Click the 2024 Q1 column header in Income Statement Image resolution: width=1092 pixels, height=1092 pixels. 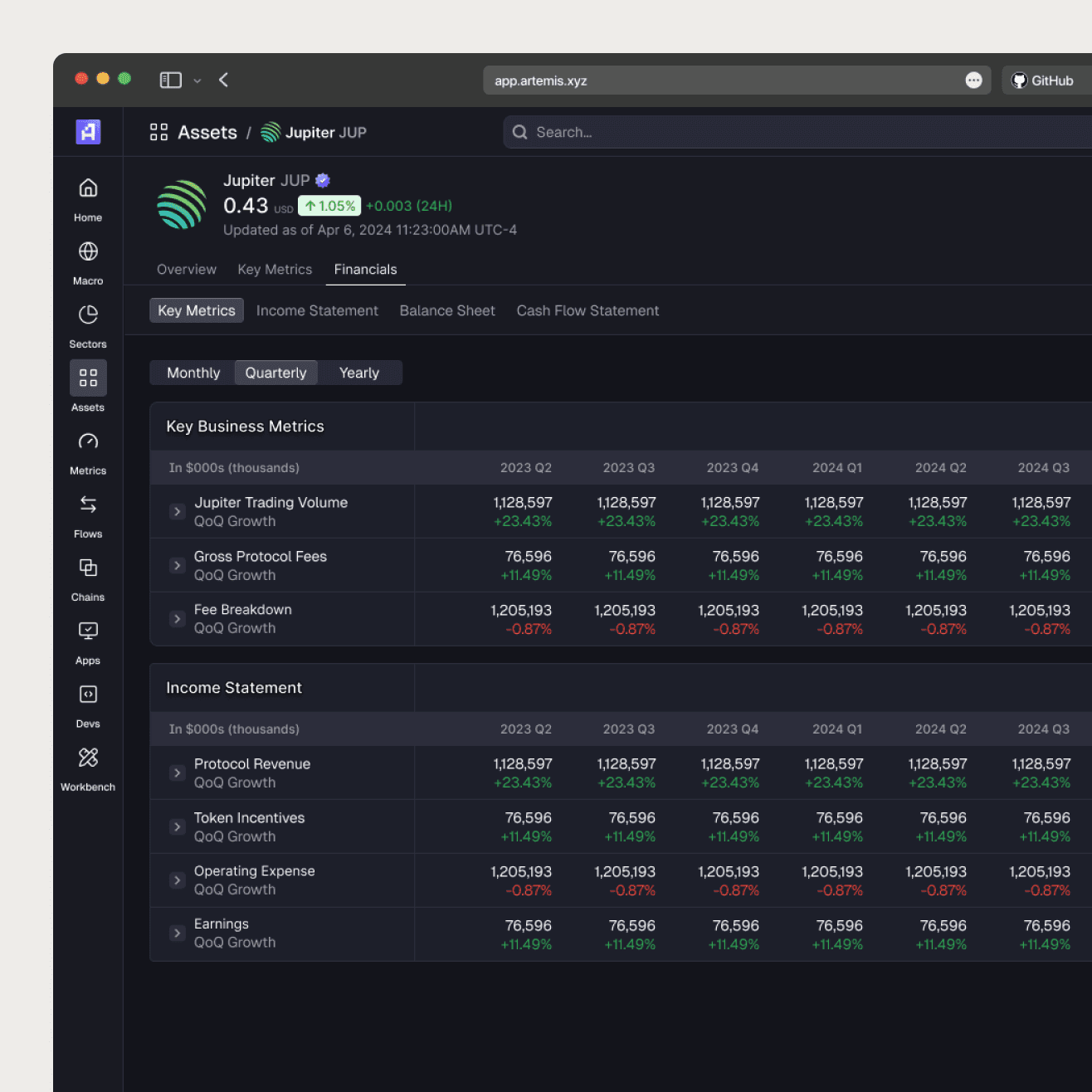pos(837,729)
